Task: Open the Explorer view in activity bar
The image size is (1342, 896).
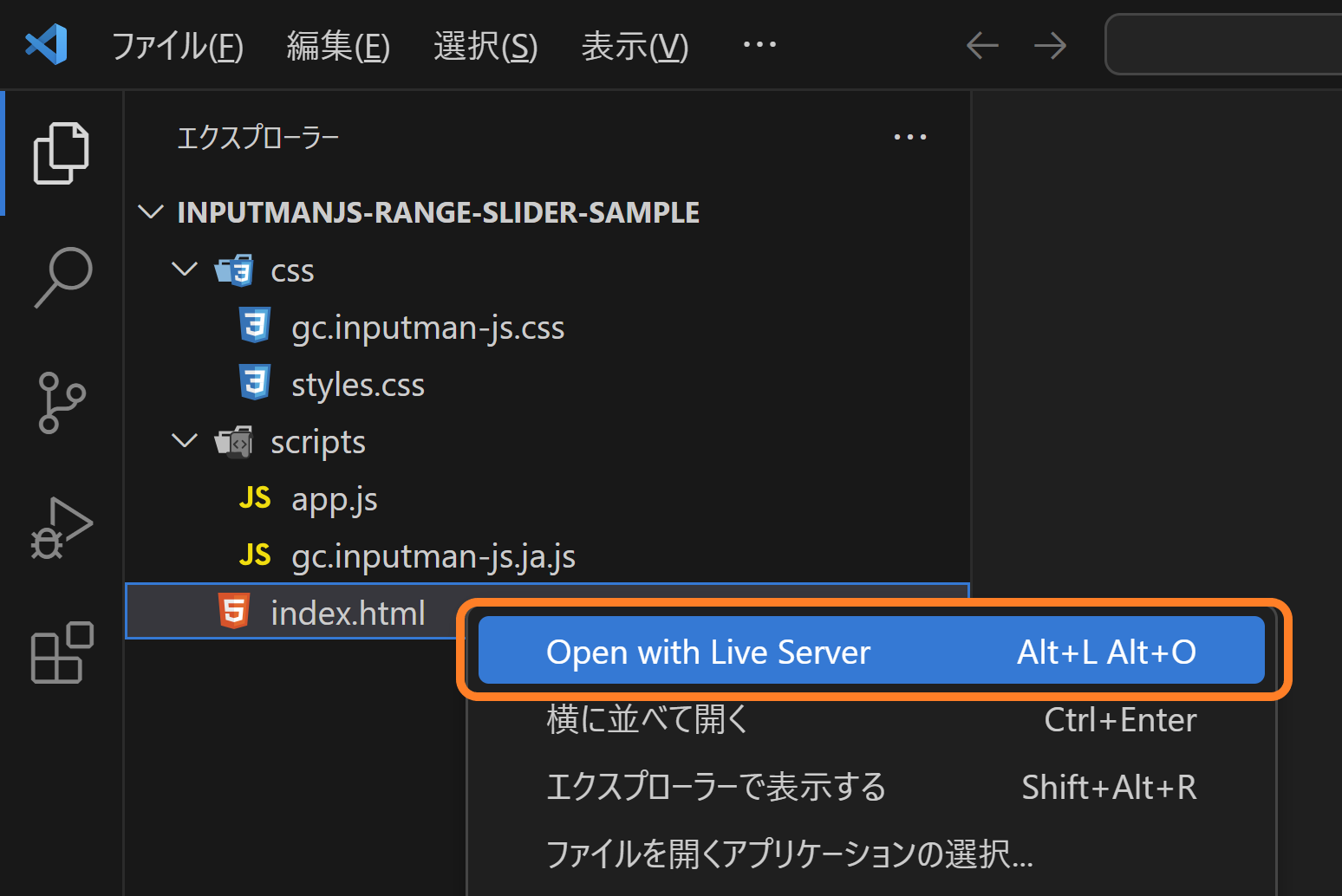Action: click(x=61, y=153)
